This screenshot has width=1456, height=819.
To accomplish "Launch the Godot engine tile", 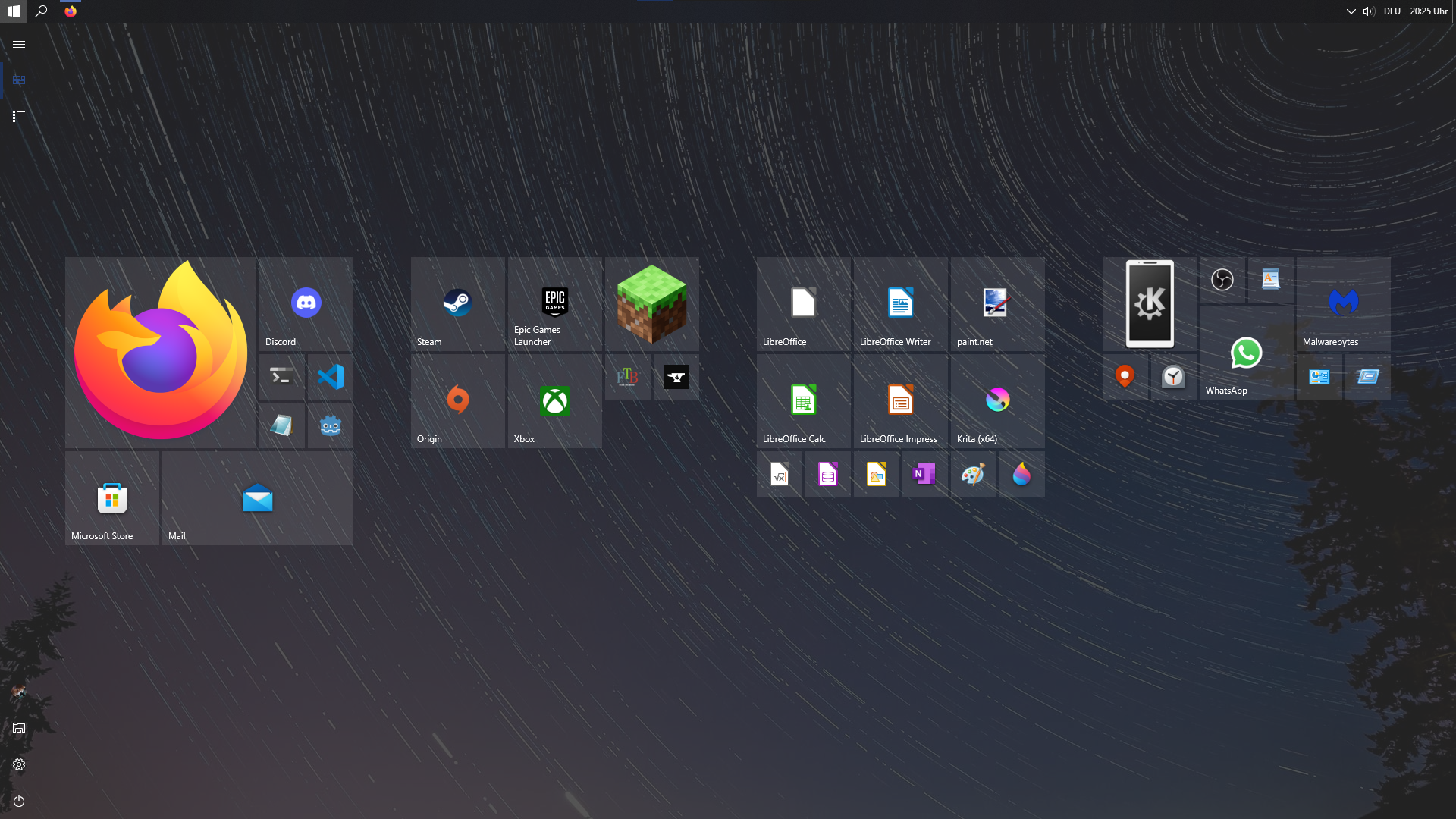I will (x=331, y=425).
